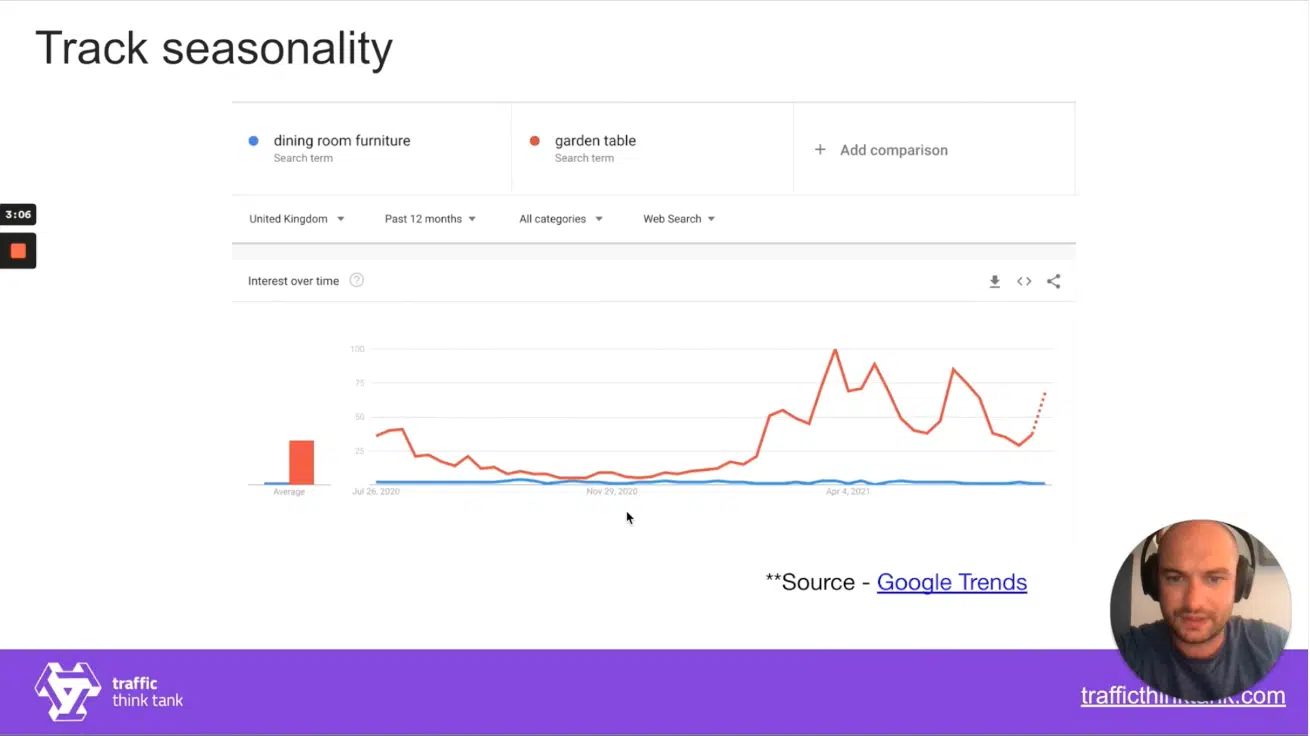This screenshot has width=1310, height=736.
Task: Open the United Kingdom region dropdown
Action: (296, 219)
